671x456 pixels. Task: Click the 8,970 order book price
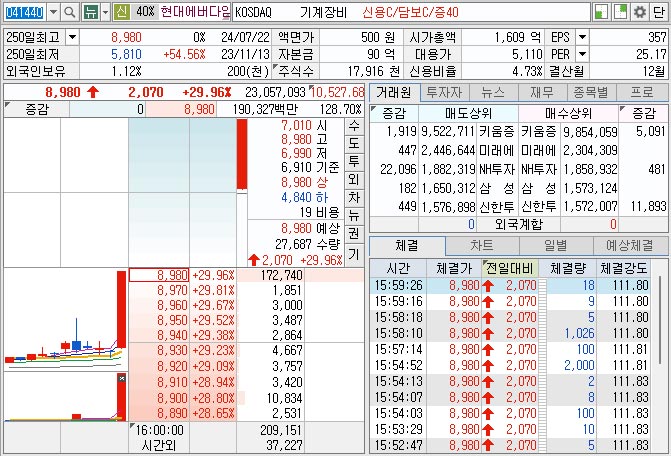(x=173, y=290)
